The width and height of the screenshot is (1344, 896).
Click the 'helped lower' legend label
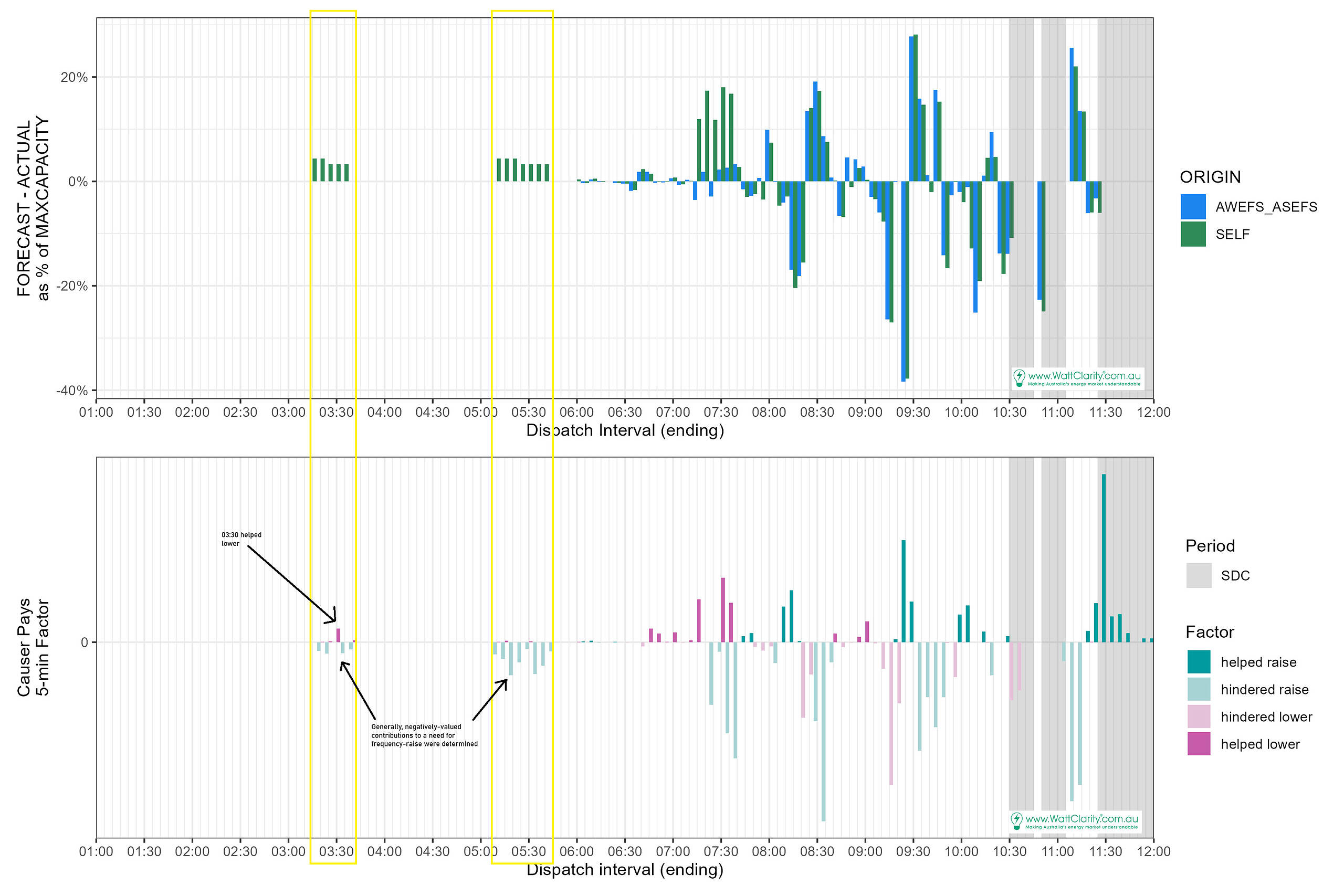1261,744
